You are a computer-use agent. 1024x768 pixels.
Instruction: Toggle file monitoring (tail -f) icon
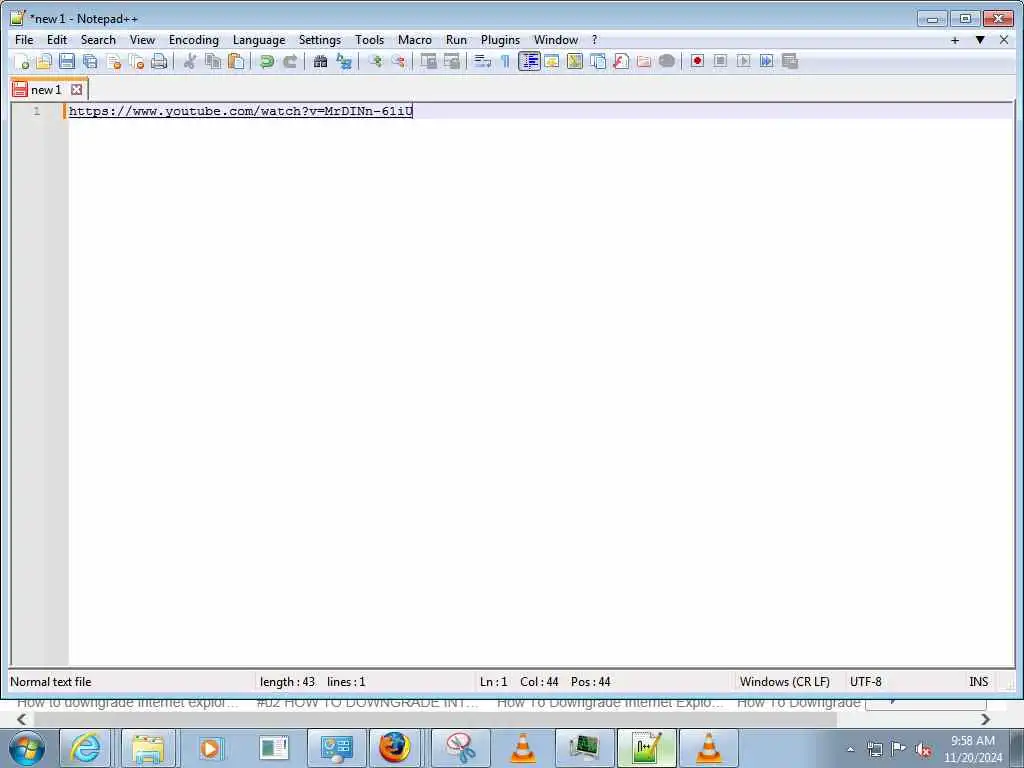pos(667,61)
